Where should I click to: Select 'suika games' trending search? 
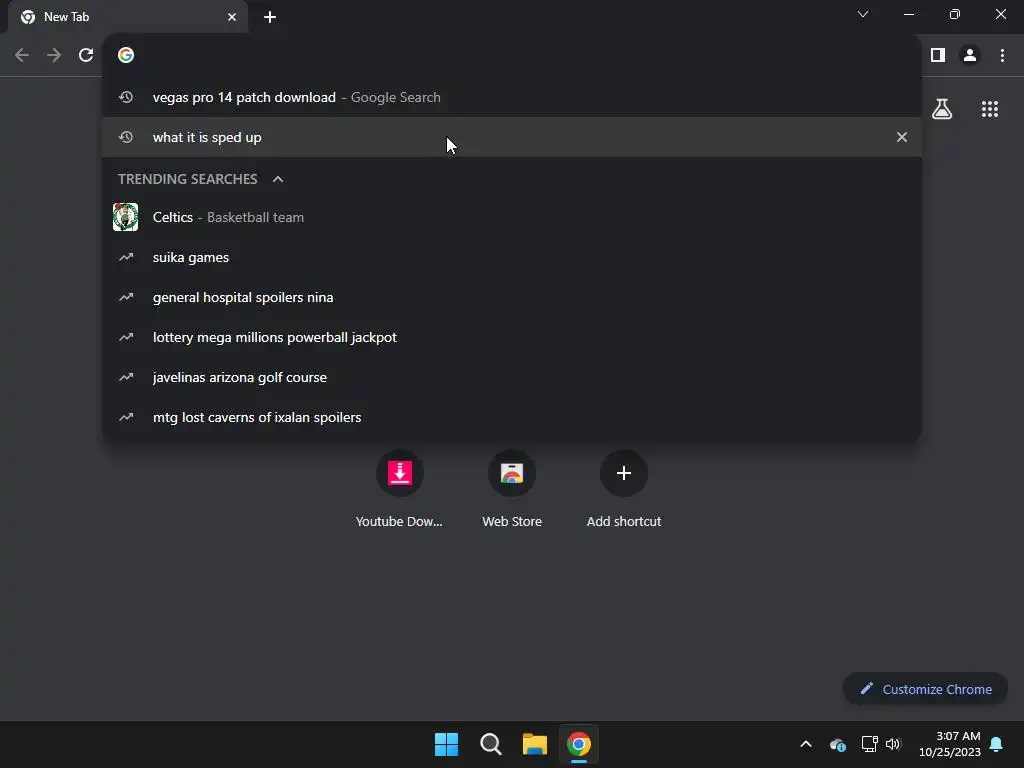[x=512, y=257]
